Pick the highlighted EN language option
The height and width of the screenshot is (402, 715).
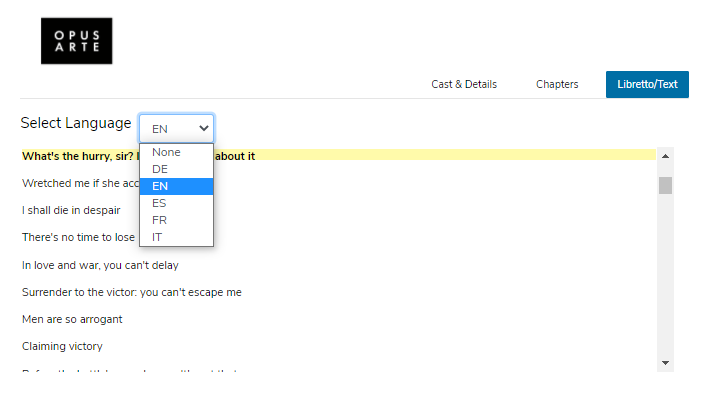(160, 186)
